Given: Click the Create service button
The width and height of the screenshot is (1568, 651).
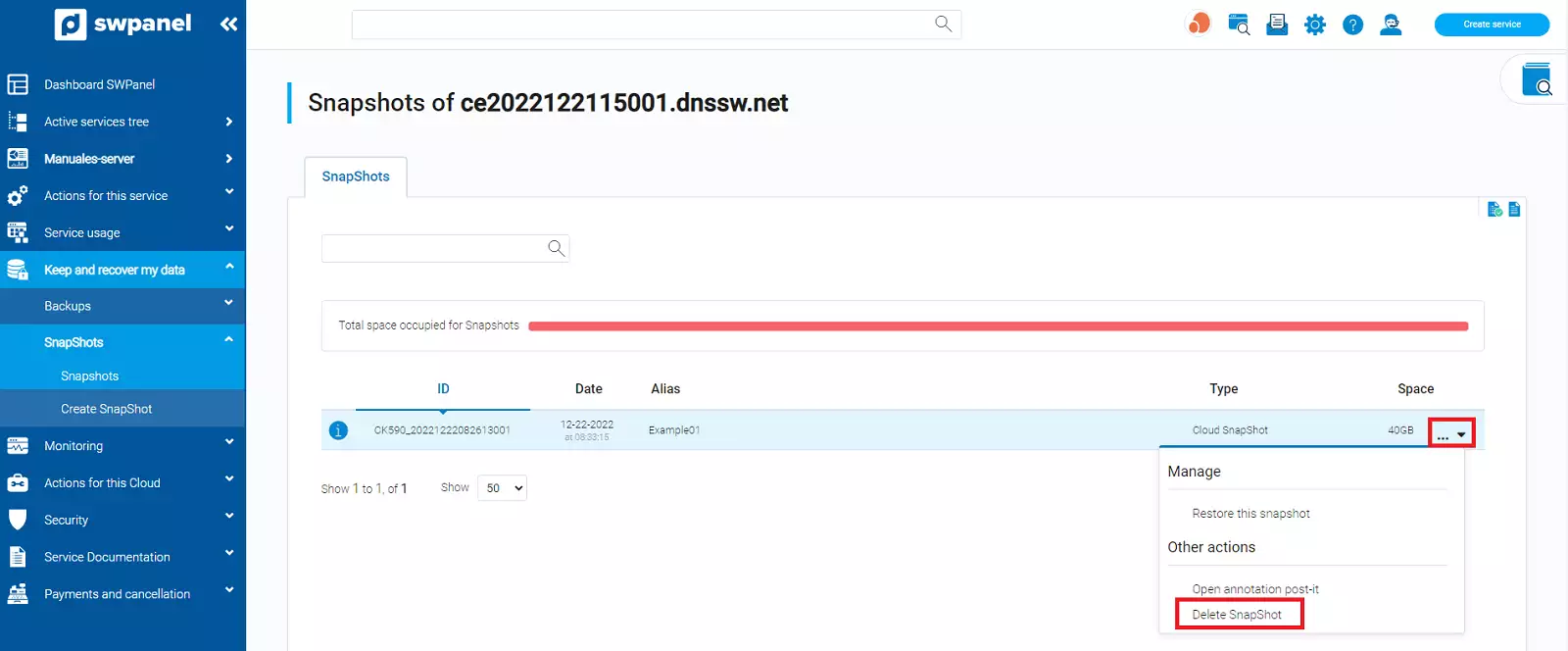Looking at the screenshot, I should point(1492,25).
